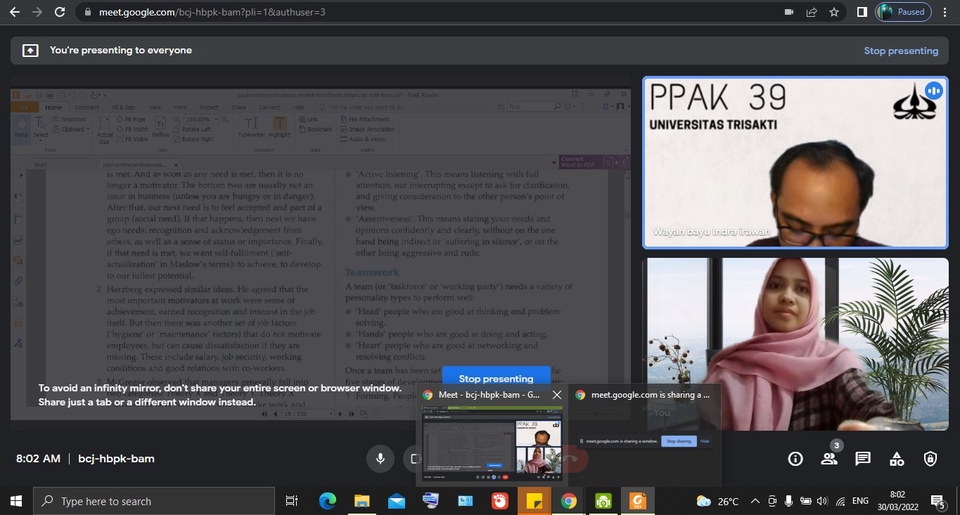This screenshot has width=960, height=515.
Task: Click the 8:02 AM meeting time
Action: coord(38,459)
